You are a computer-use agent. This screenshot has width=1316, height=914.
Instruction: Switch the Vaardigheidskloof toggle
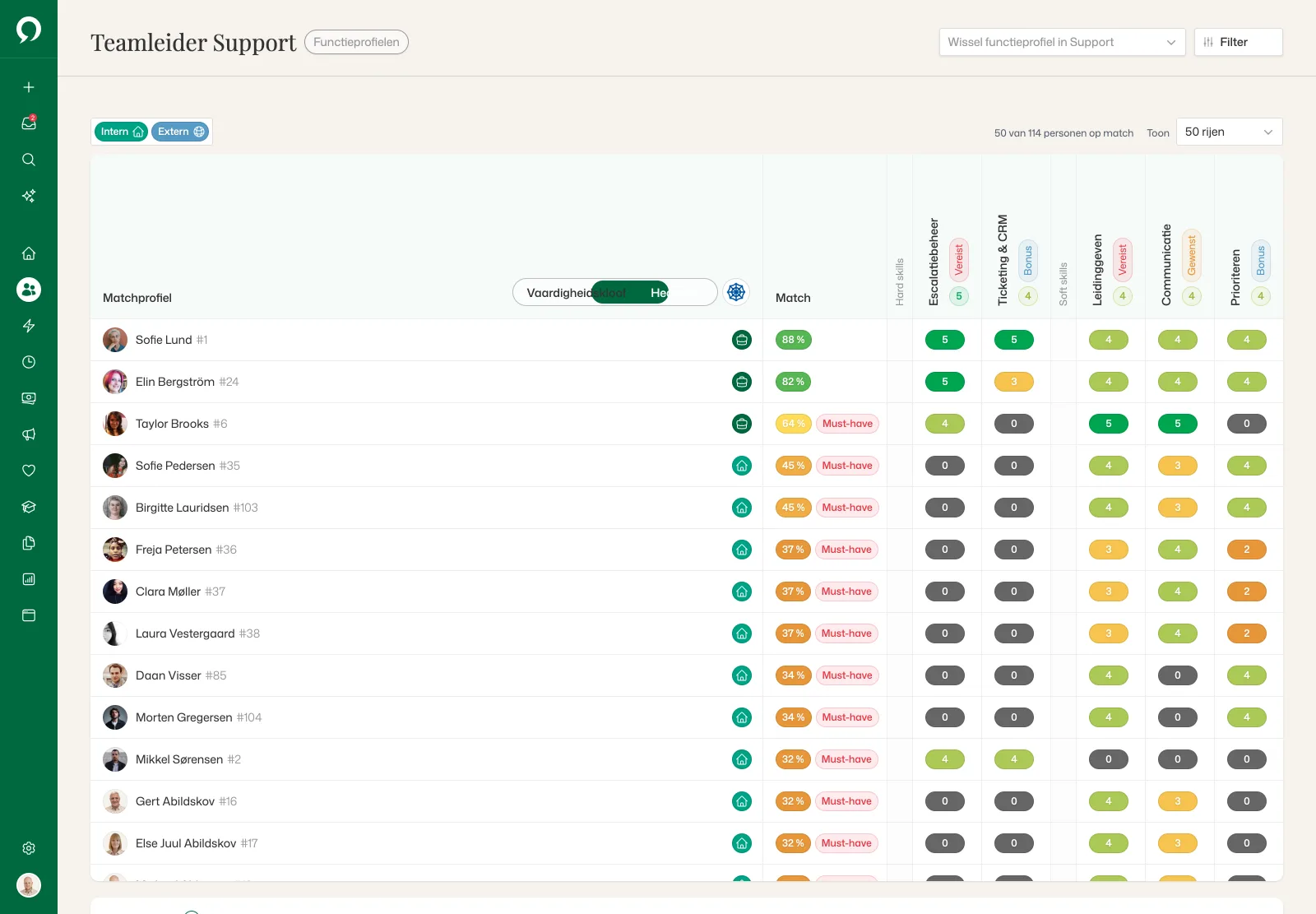614,292
